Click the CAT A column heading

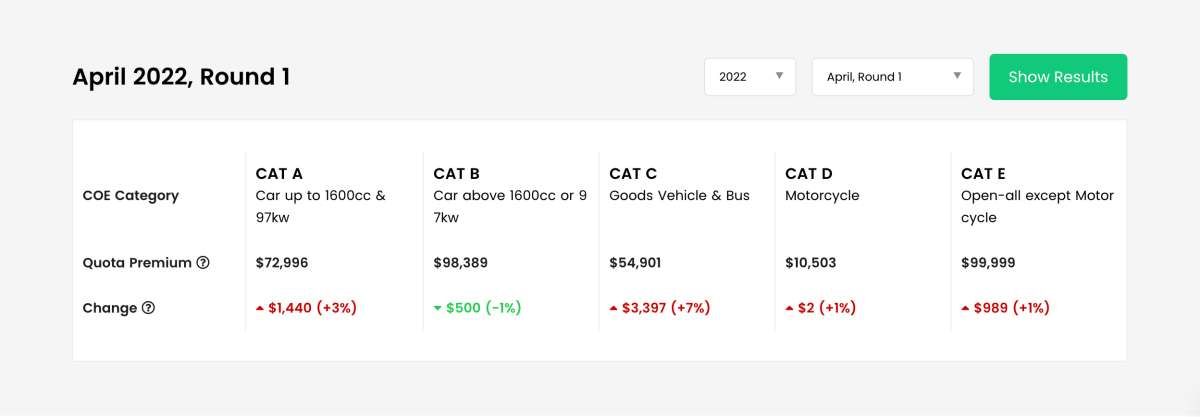point(279,174)
